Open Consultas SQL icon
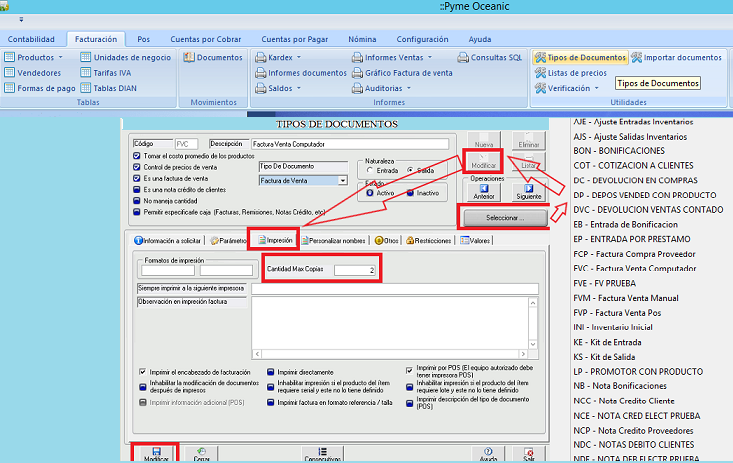Viewport: 733px width, 463px height. pos(463,58)
